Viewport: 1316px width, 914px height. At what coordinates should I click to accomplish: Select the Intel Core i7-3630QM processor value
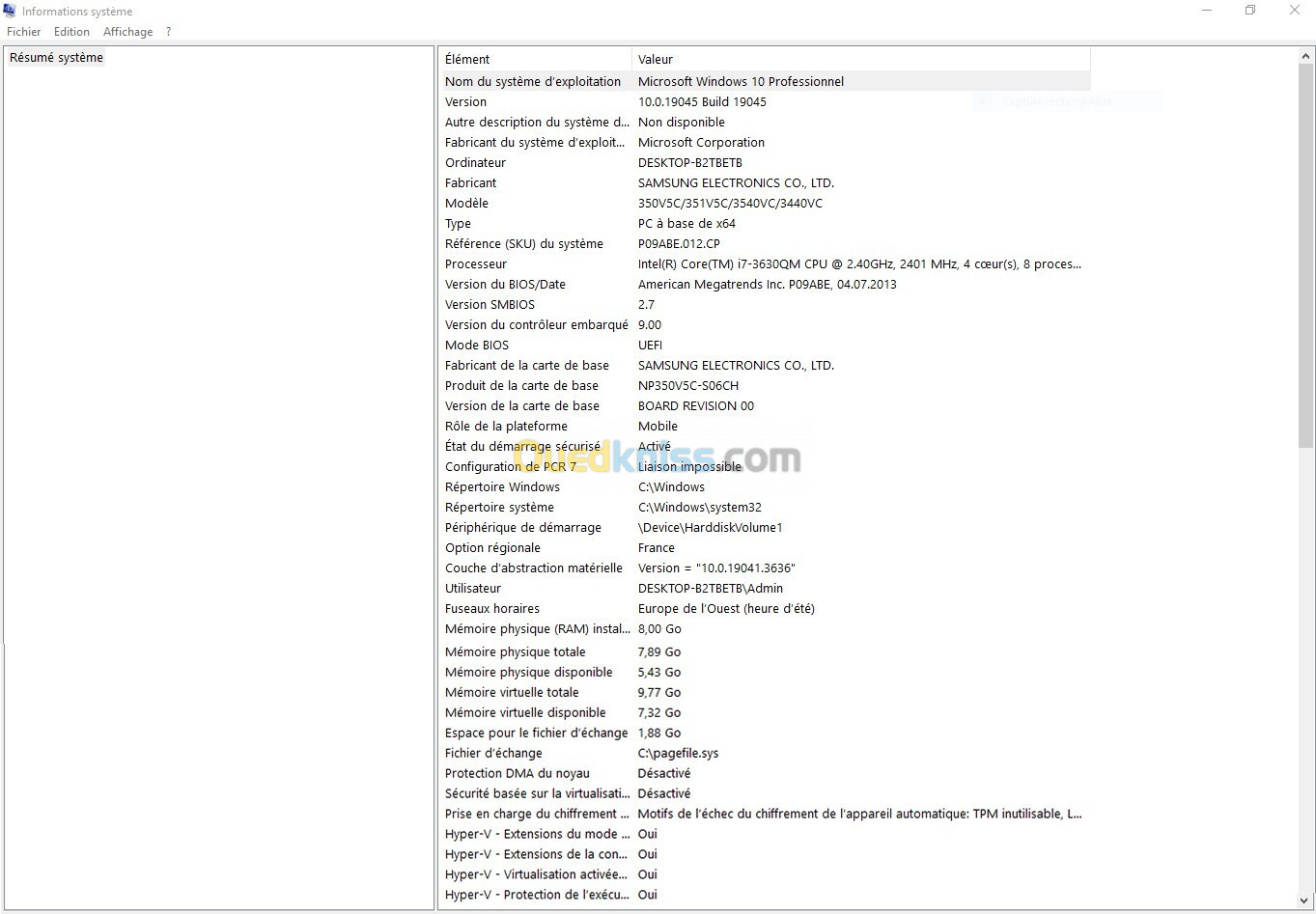pos(859,264)
